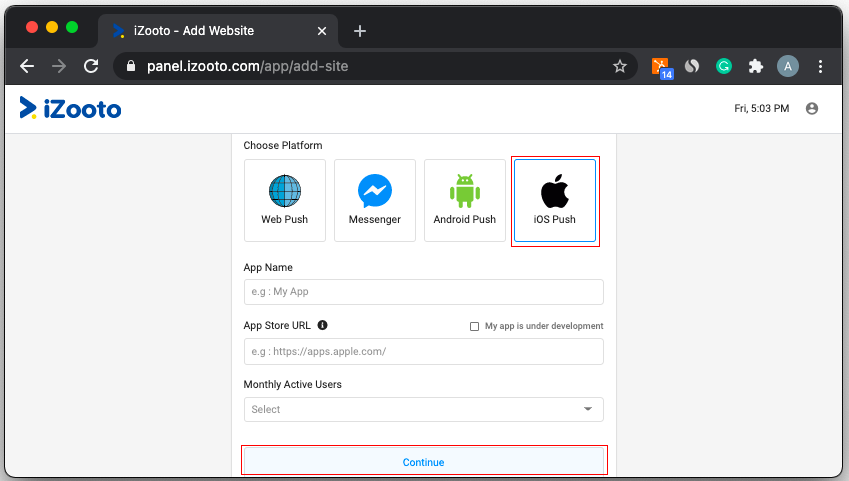
Task: Click the Fri, 5:03 PM time text
Action: click(761, 108)
